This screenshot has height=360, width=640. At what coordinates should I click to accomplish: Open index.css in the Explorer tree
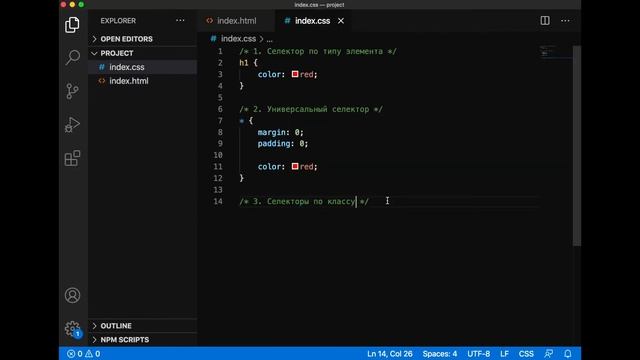[x=142, y=67]
